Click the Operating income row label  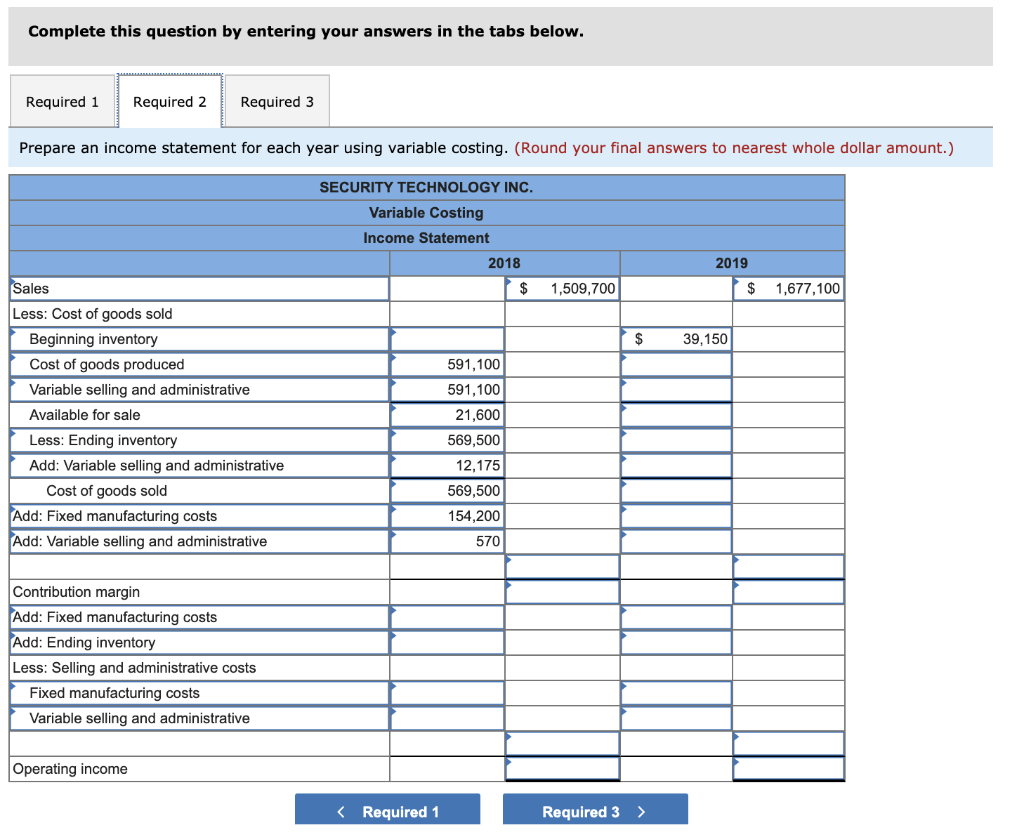tap(70, 769)
